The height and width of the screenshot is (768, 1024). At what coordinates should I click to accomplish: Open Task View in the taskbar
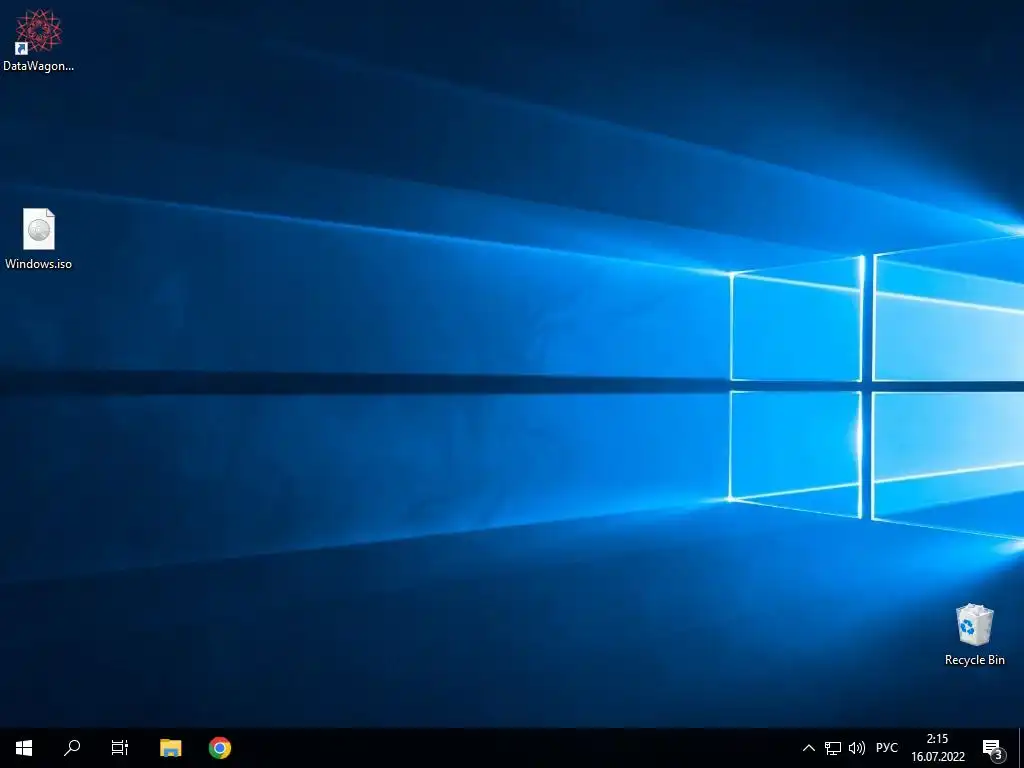coord(120,748)
